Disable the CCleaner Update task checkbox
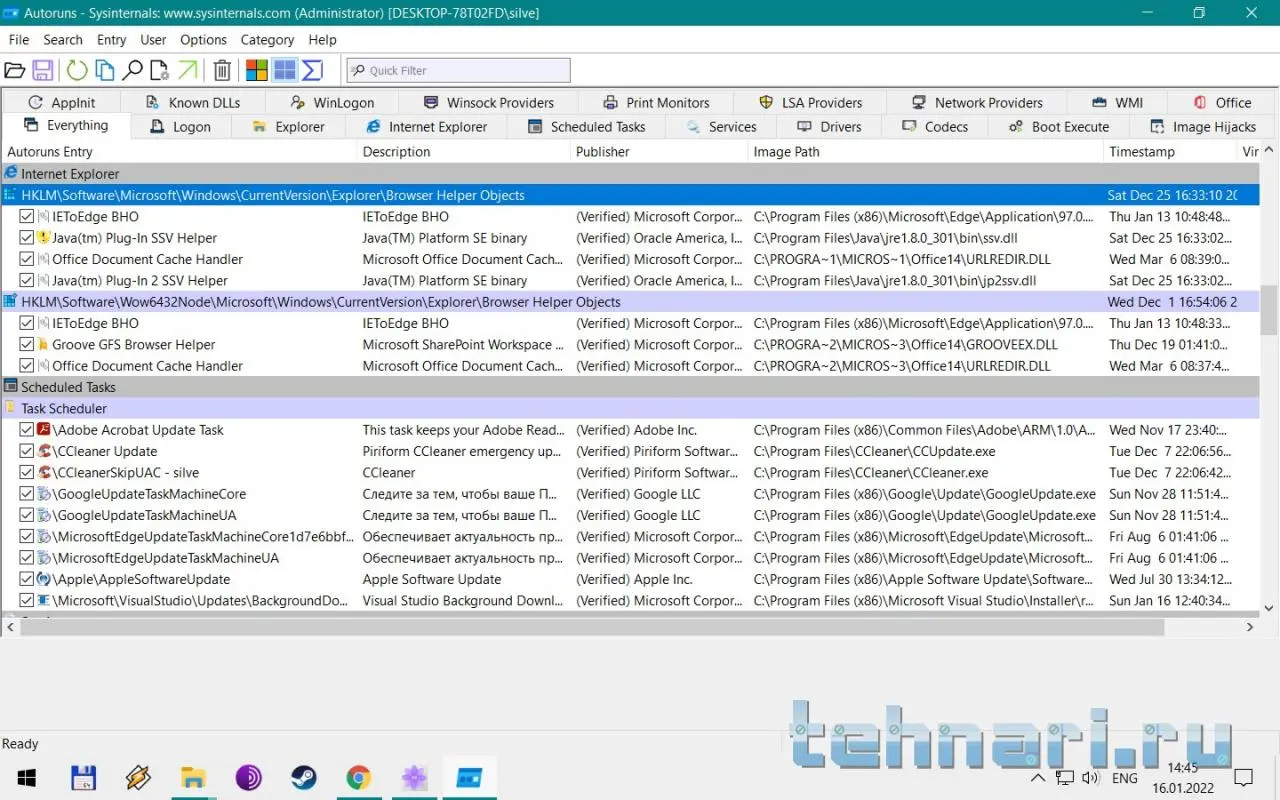The image size is (1280, 800). [27, 451]
